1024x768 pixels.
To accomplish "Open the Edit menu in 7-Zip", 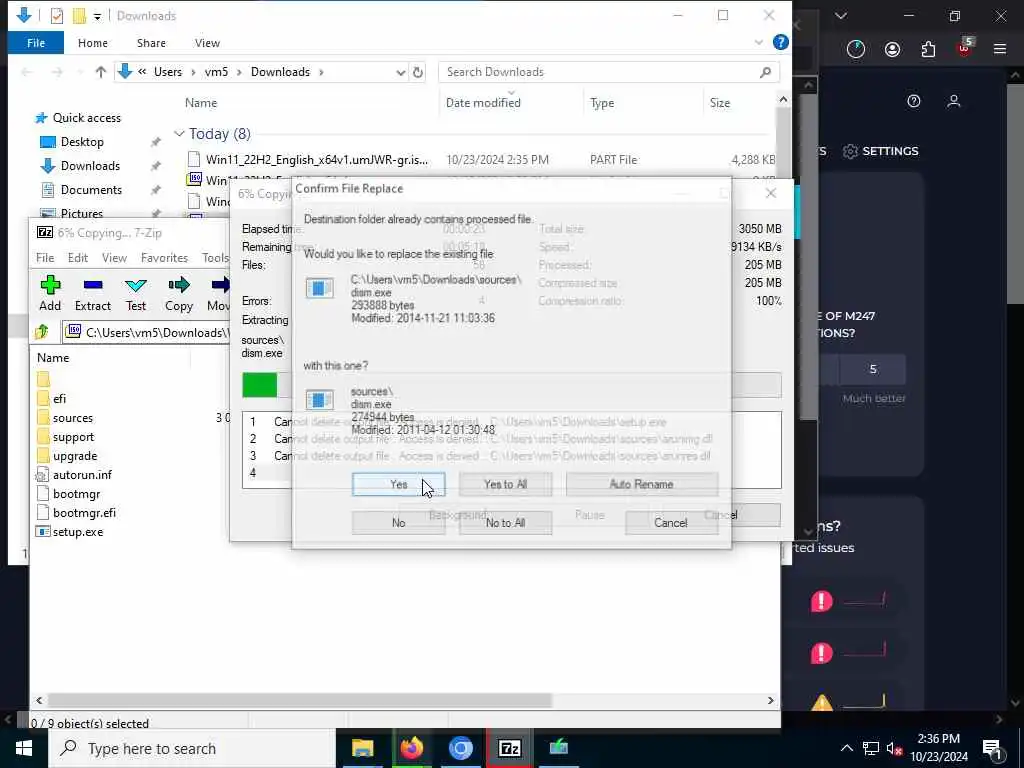I will coord(78,258).
